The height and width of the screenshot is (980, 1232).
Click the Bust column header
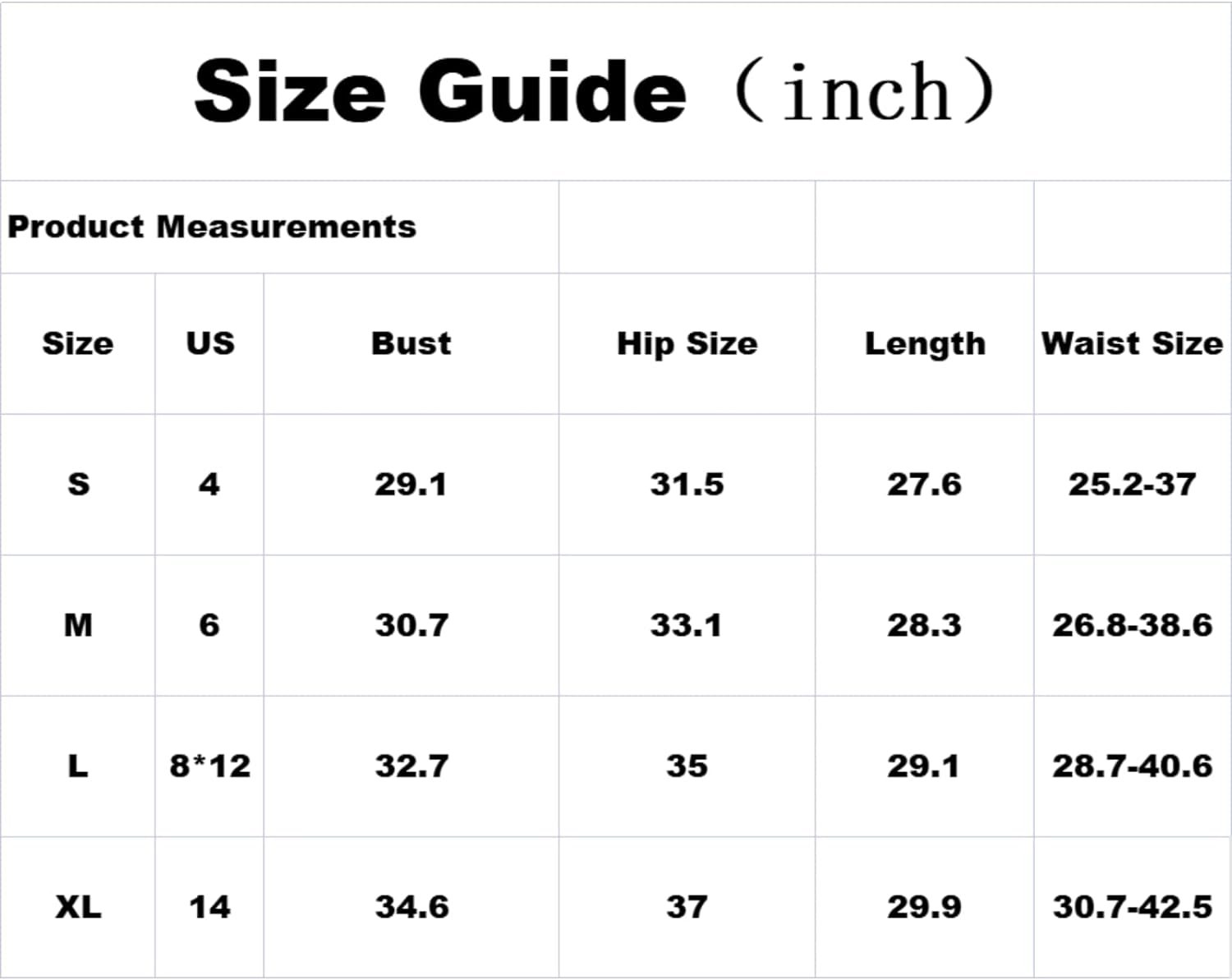pyautogui.click(x=411, y=343)
